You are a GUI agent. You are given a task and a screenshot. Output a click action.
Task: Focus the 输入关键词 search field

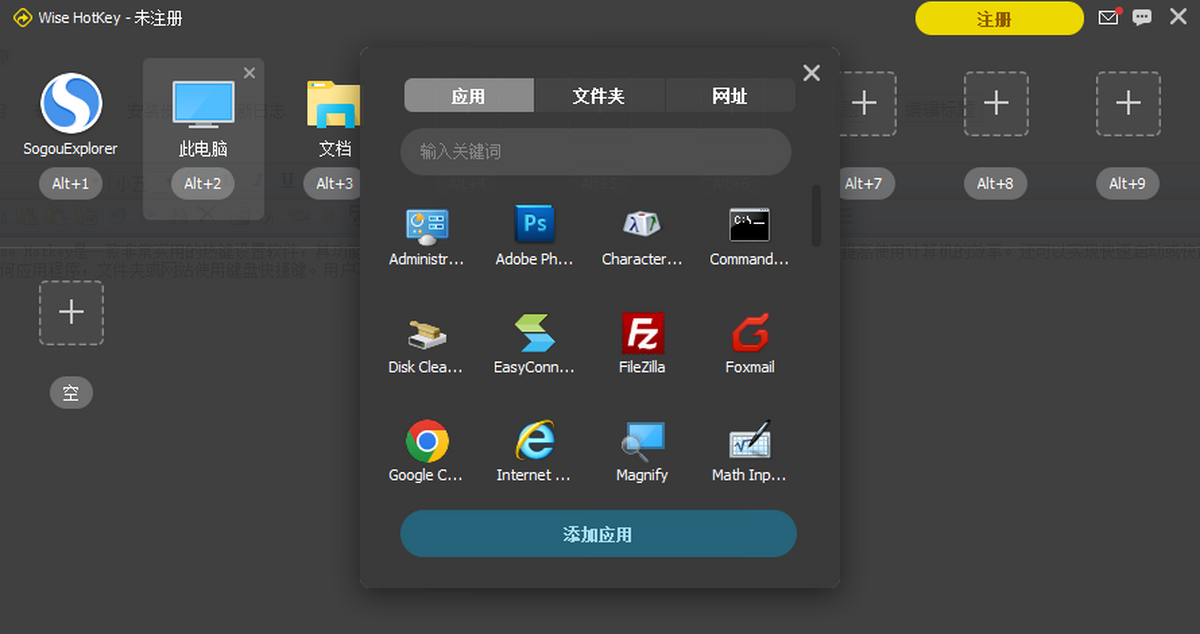pos(596,152)
